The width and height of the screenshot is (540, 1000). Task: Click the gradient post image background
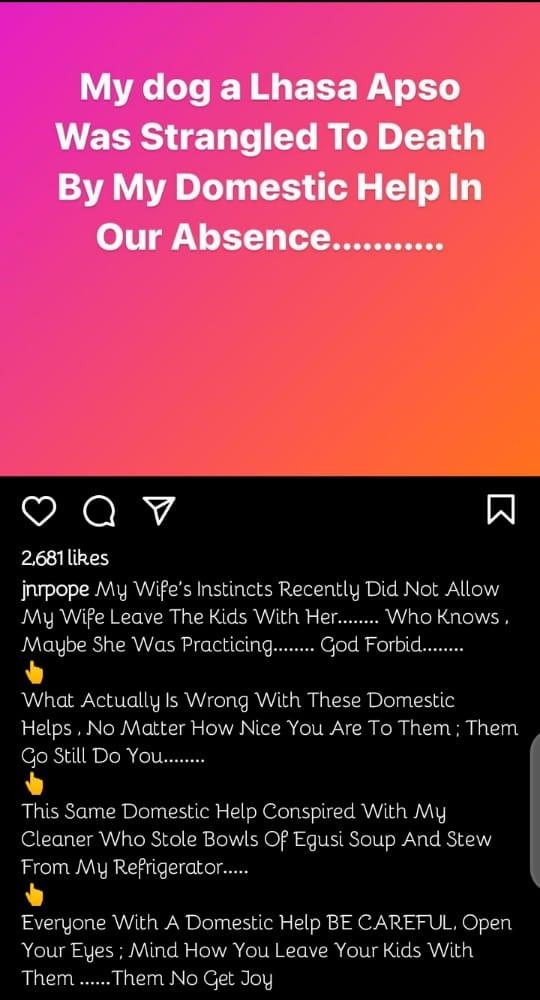click(270, 357)
